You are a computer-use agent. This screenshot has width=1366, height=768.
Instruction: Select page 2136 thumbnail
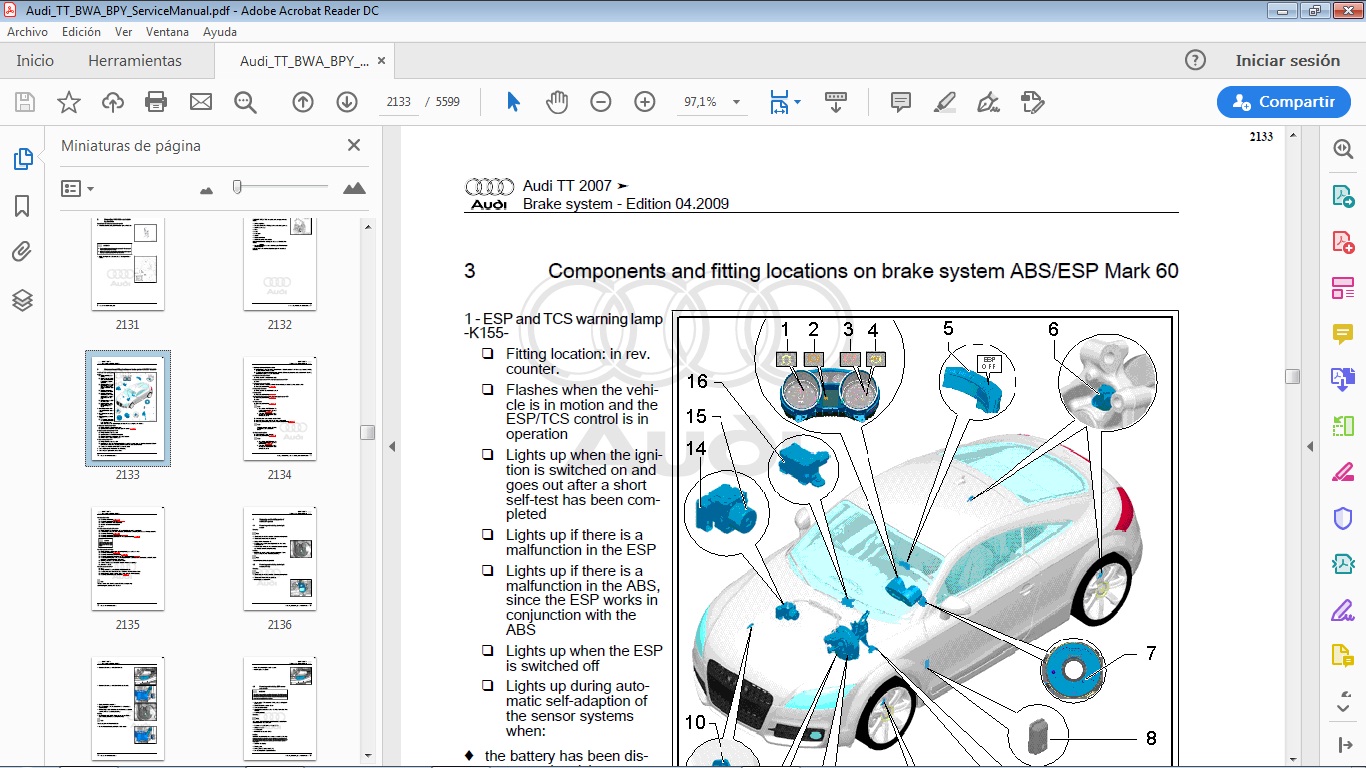tap(280, 558)
